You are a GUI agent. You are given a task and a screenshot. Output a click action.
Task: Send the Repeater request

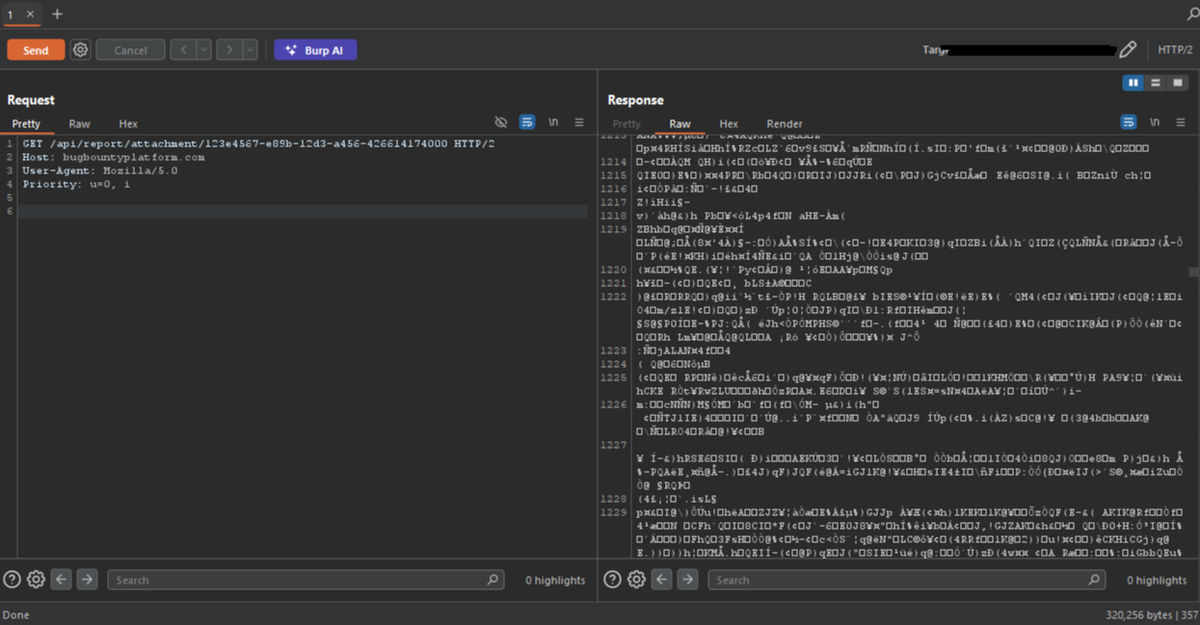(x=36, y=50)
